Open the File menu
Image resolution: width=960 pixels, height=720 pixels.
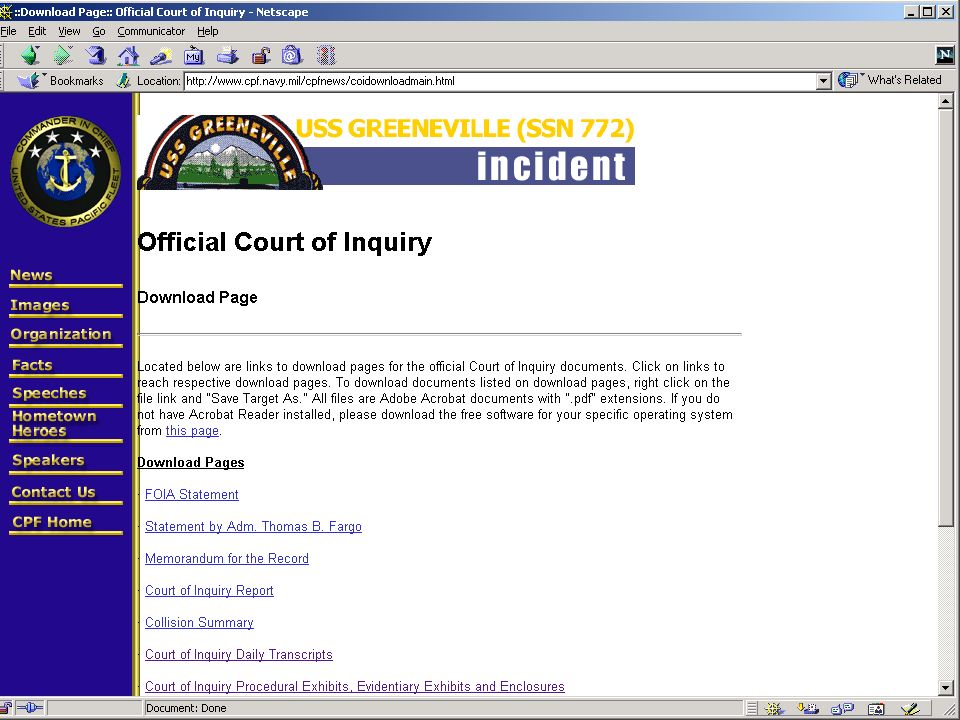[8, 31]
